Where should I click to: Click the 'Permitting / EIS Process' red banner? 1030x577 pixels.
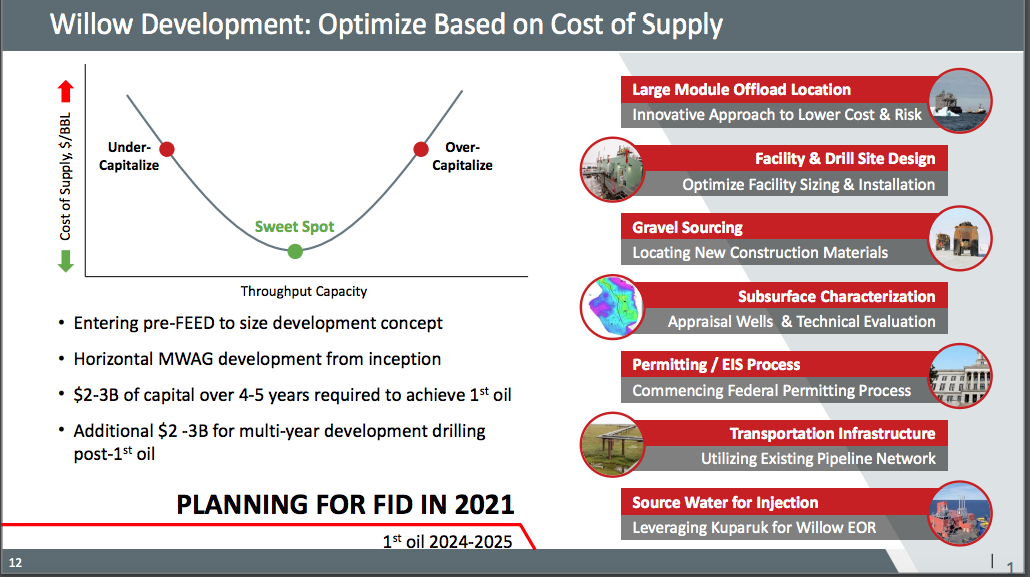pos(777,365)
